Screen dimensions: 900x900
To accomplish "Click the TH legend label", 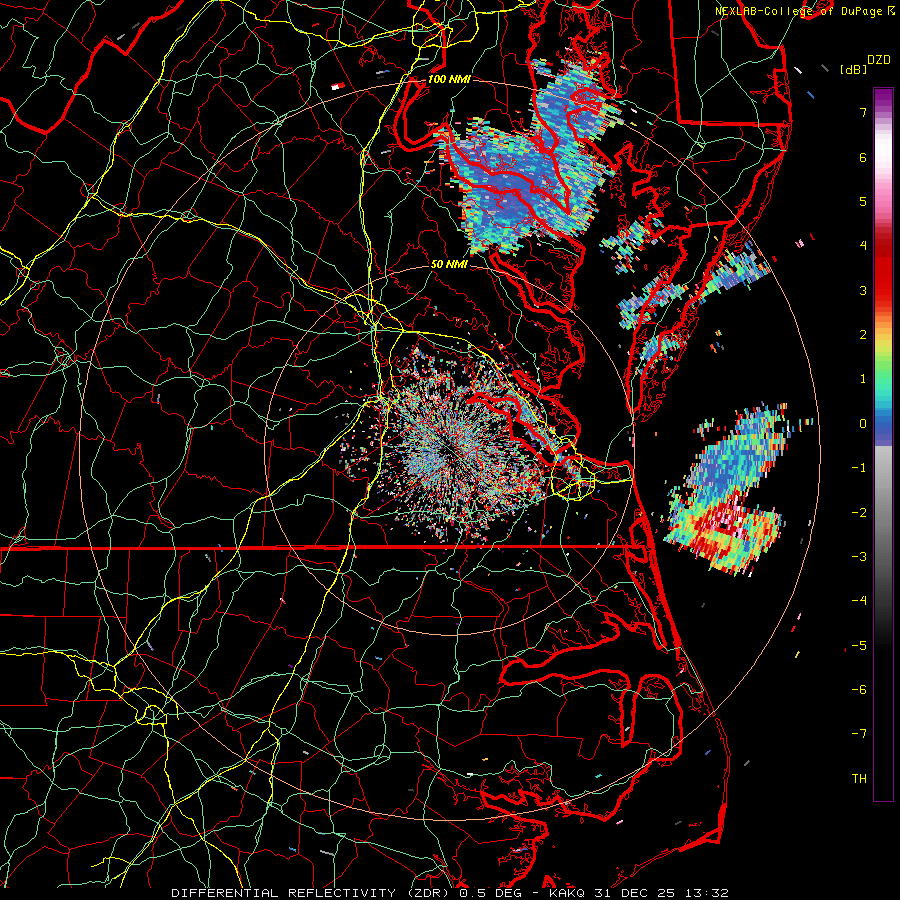I will click(x=859, y=778).
